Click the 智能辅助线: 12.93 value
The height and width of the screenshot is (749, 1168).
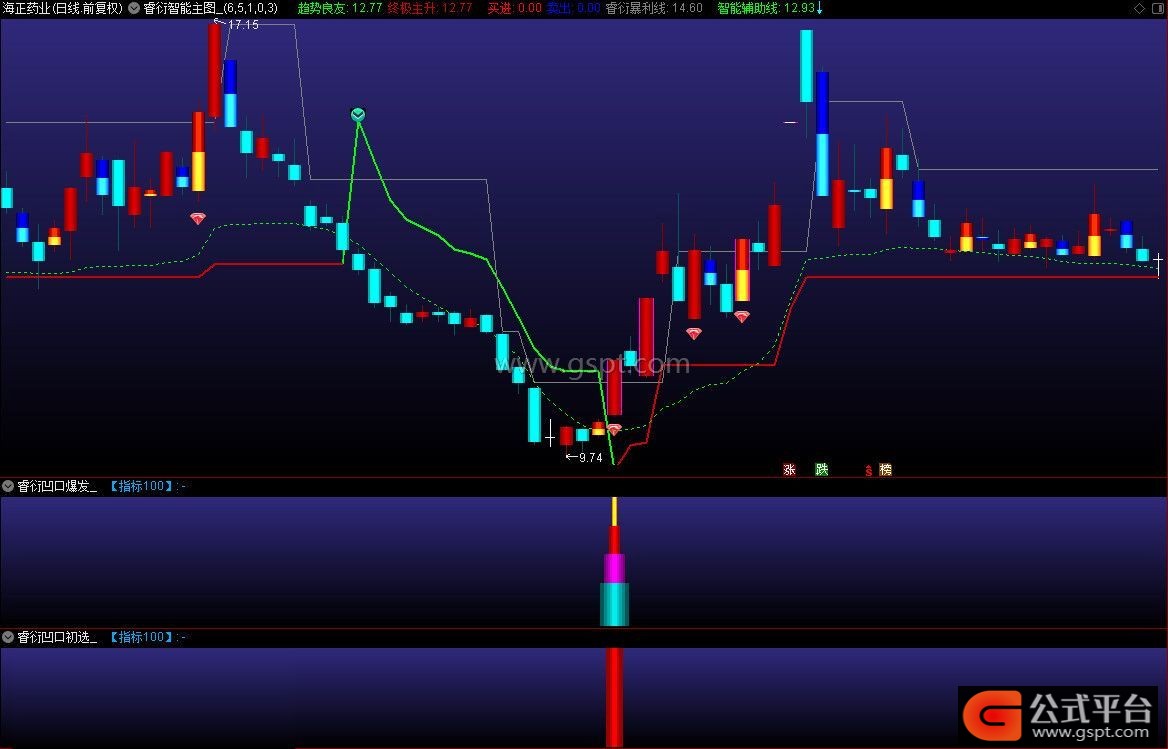click(766, 8)
